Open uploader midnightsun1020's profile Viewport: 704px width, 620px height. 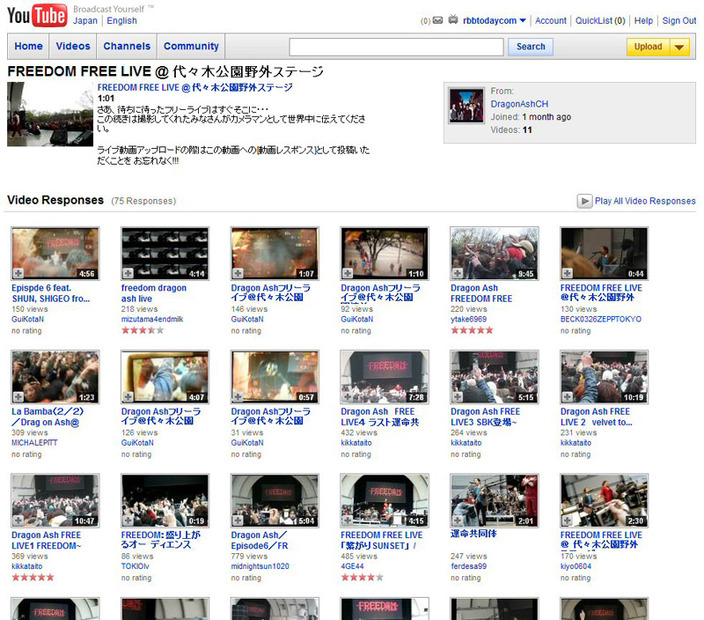tap(260, 566)
